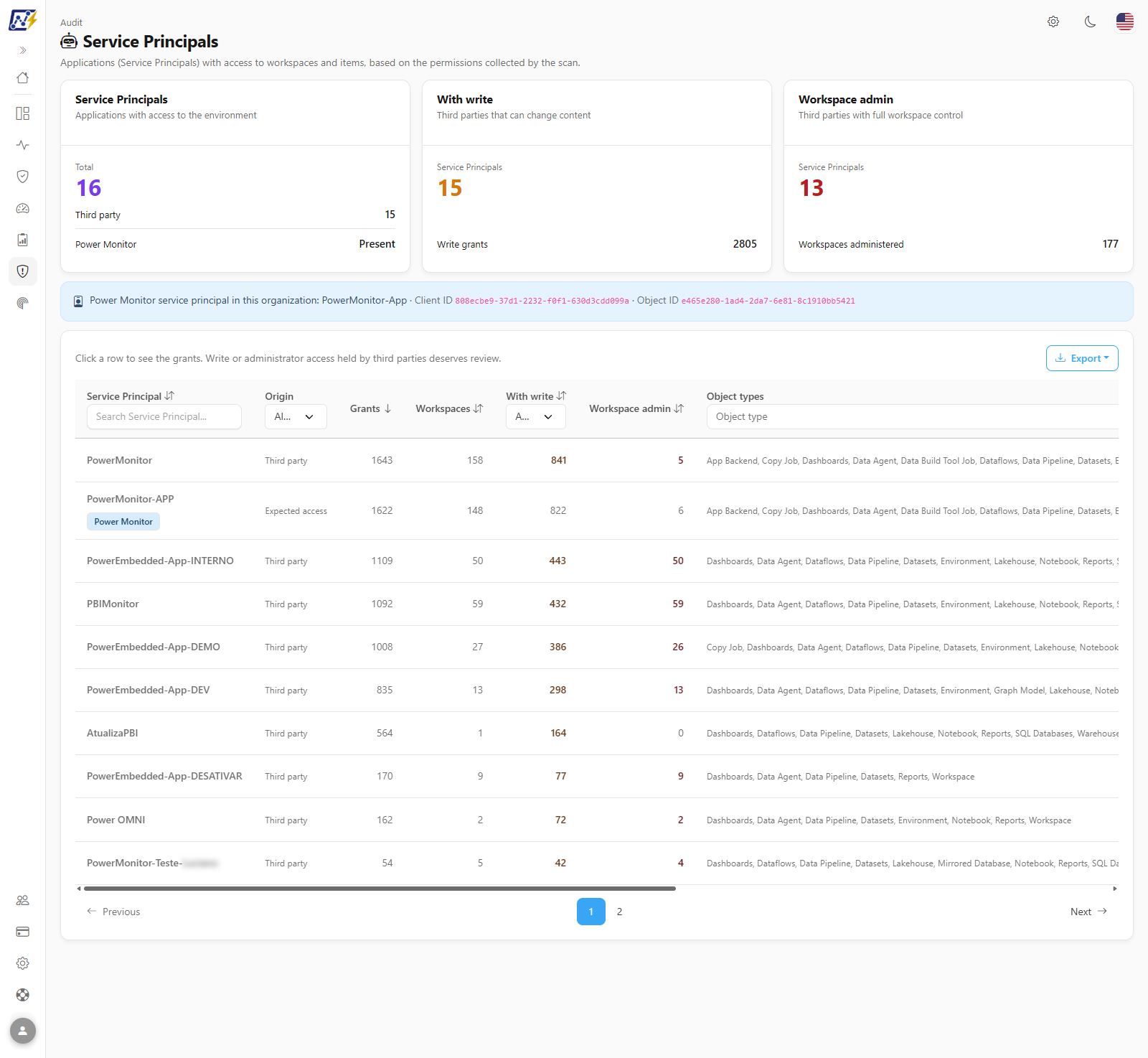Image resolution: width=1148 pixels, height=1058 pixels.
Task: Open the fingerprint icon in sidebar
Action: coord(23,303)
